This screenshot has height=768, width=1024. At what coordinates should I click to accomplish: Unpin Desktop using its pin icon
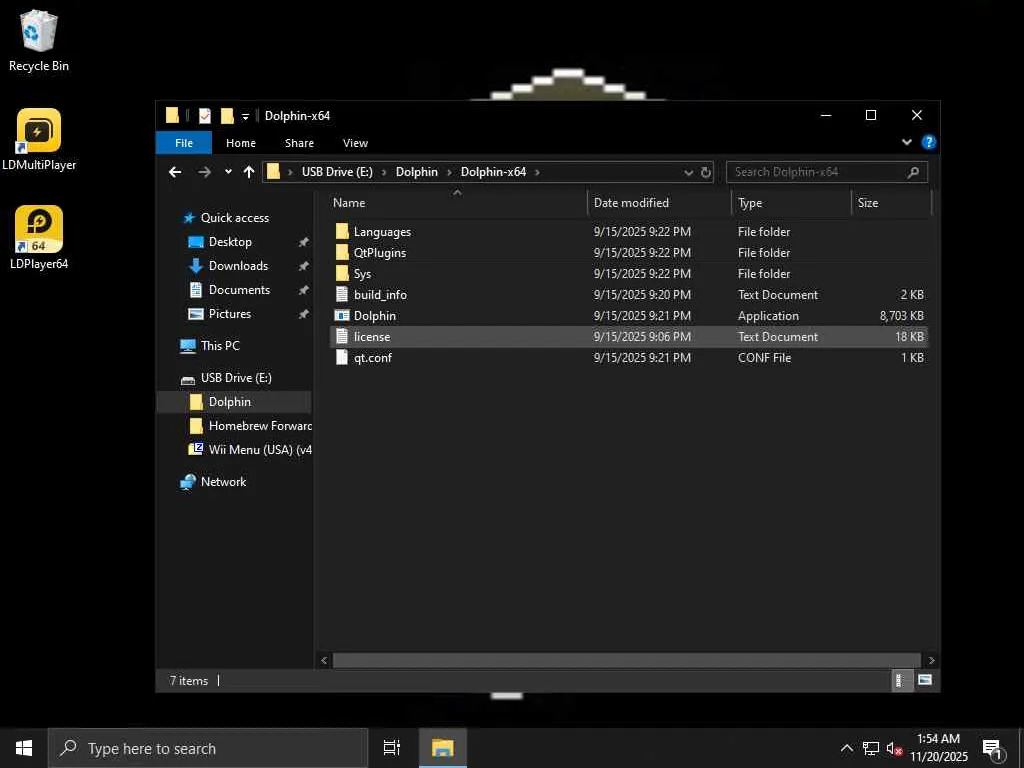coord(303,242)
